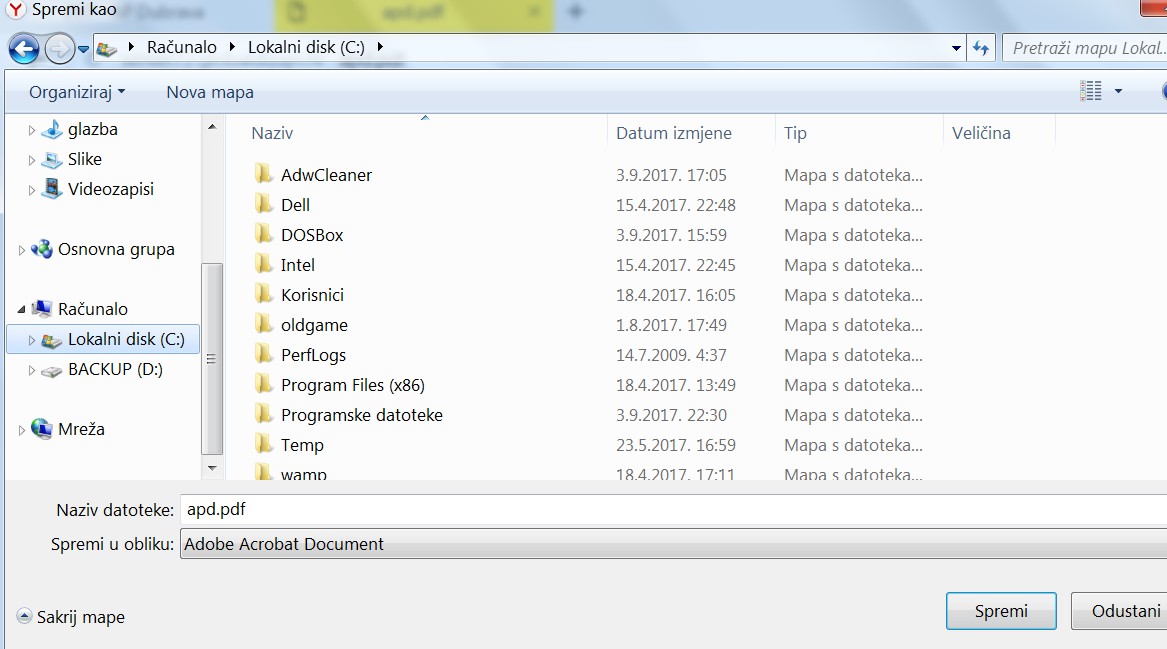Click the refresh icon beside address bar

[x=981, y=48]
